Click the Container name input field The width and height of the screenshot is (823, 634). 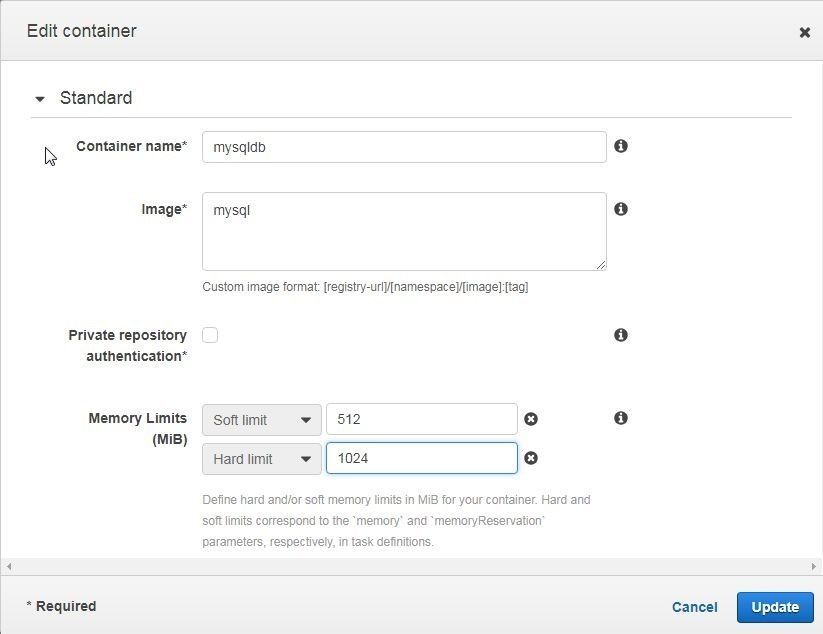[x=404, y=147]
